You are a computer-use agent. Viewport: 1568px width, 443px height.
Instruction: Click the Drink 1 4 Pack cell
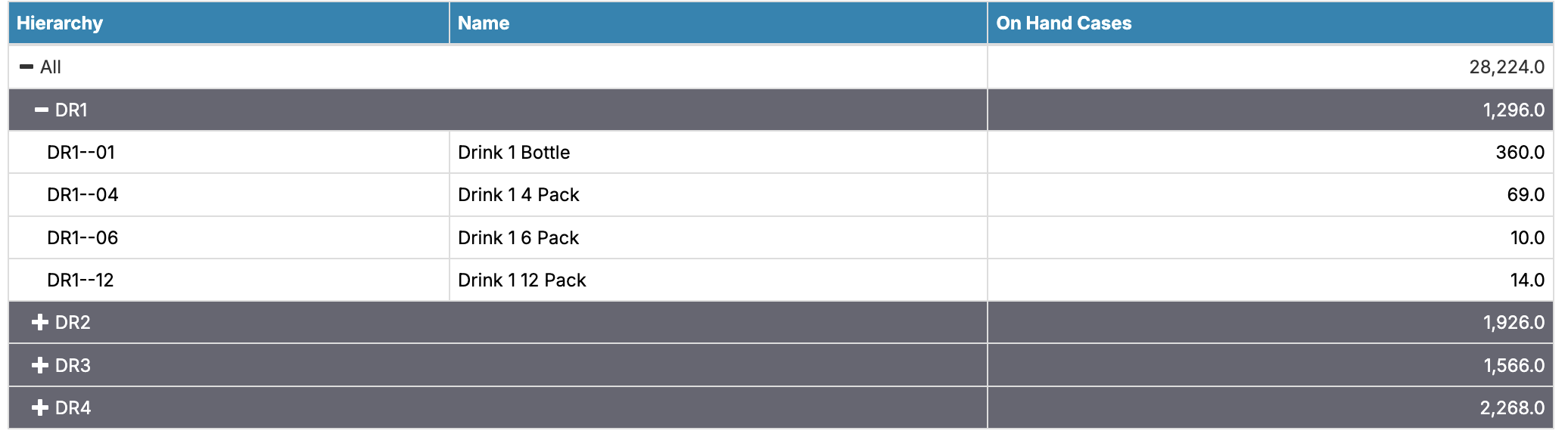tap(518, 195)
